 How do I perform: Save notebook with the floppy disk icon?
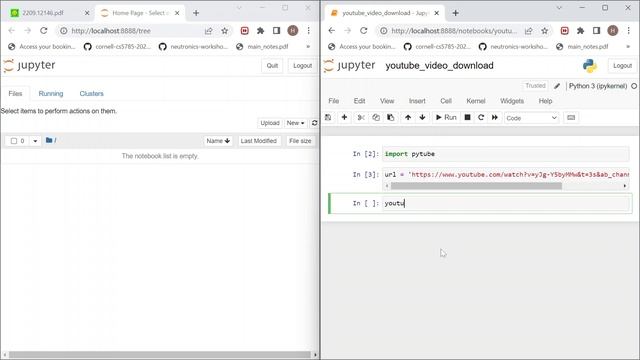(328, 118)
